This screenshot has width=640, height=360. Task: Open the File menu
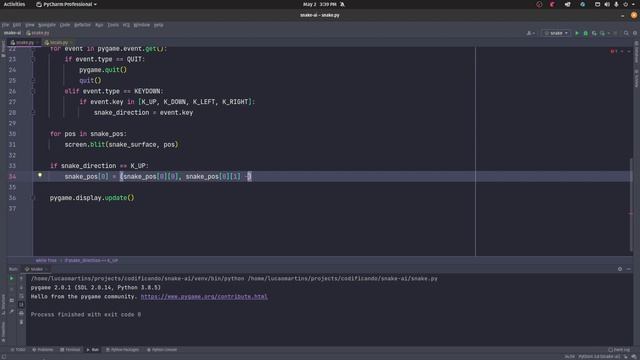(5, 25)
